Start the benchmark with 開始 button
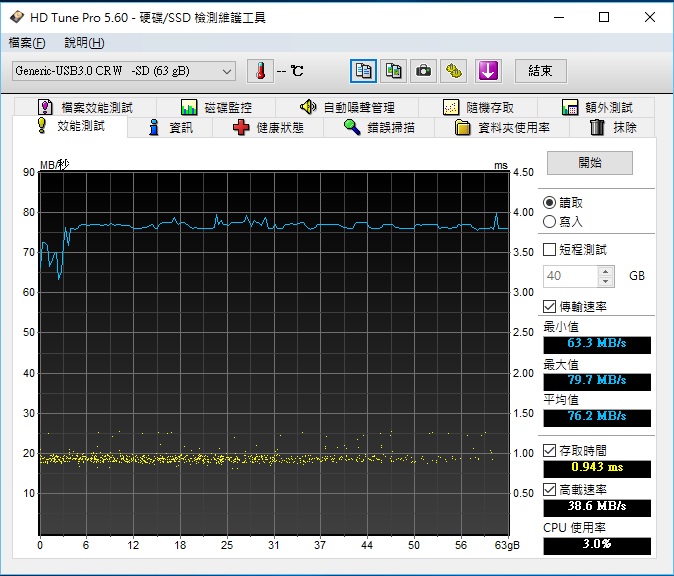The image size is (674, 576). (590, 162)
